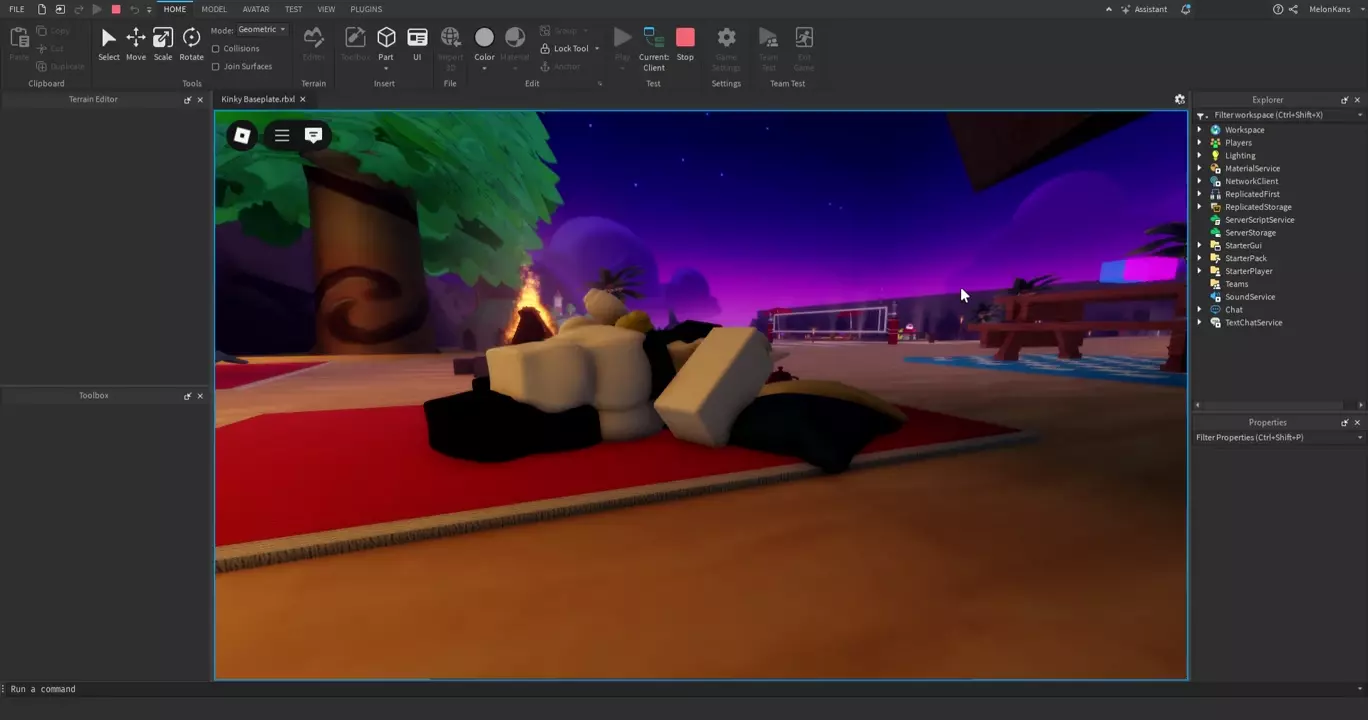Open the UI insert tool
Image resolution: width=1368 pixels, height=720 pixels.
(x=417, y=44)
